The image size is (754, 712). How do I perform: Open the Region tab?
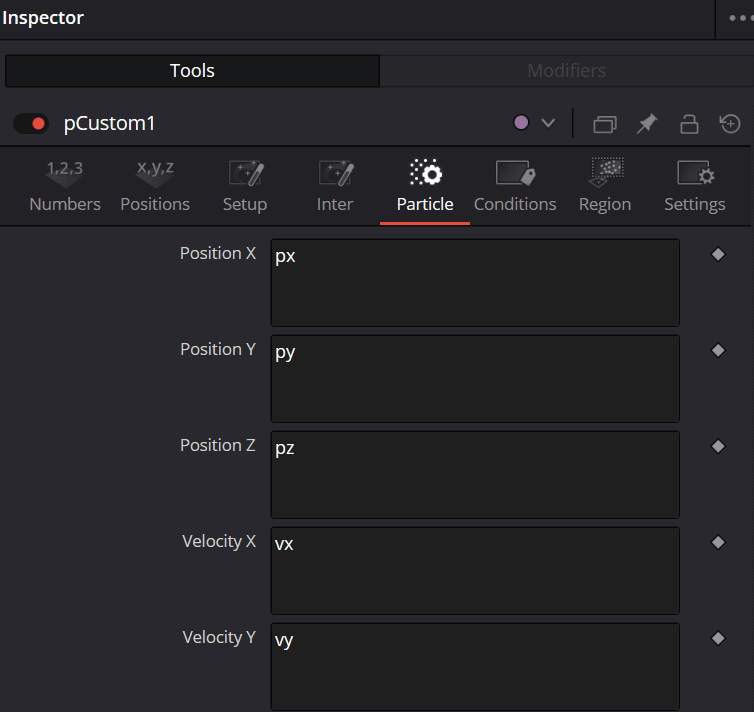coord(605,186)
